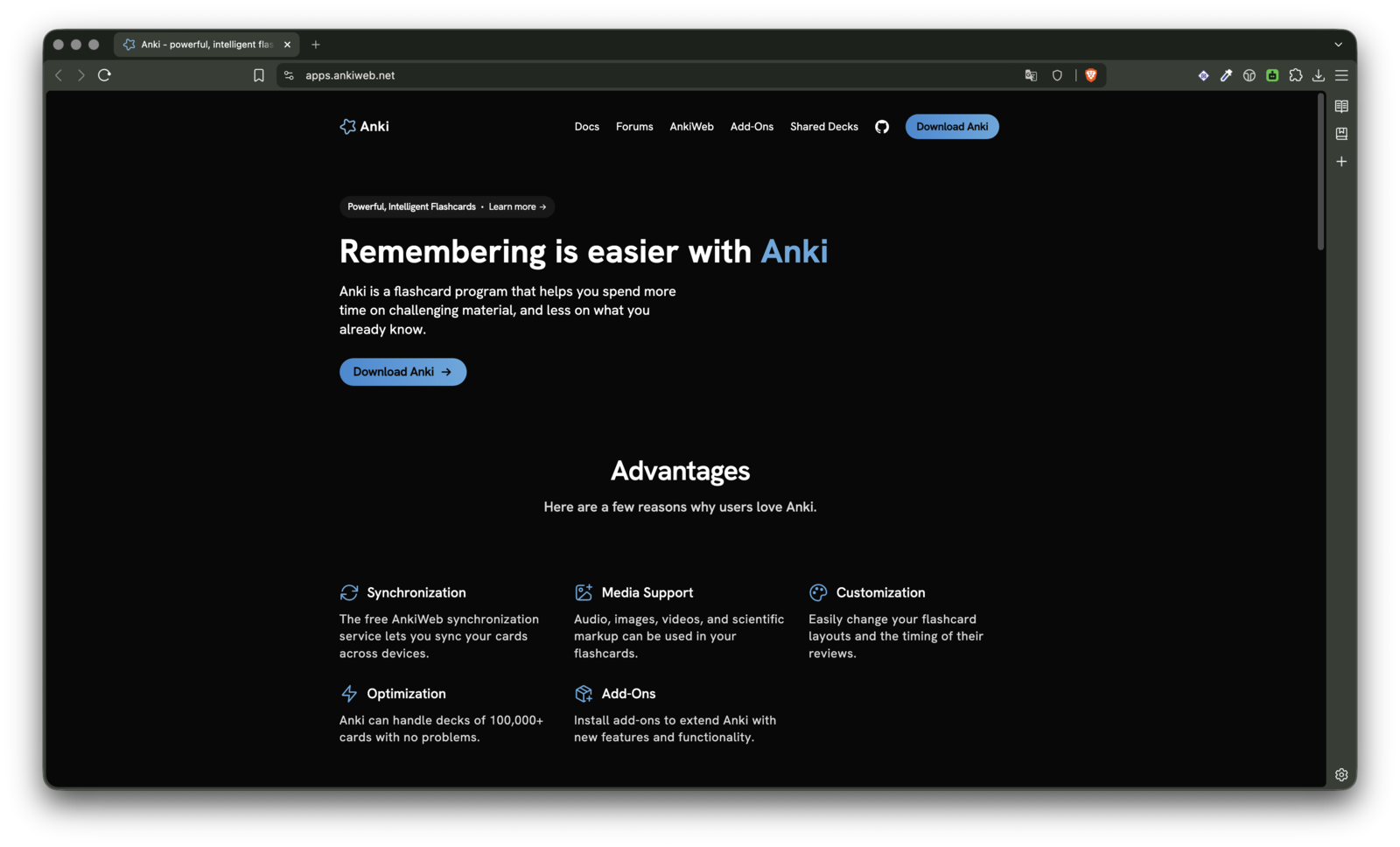The width and height of the screenshot is (1400, 847).
Task: Open the Brave Shields lion icon
Action: coord(1091,75)
